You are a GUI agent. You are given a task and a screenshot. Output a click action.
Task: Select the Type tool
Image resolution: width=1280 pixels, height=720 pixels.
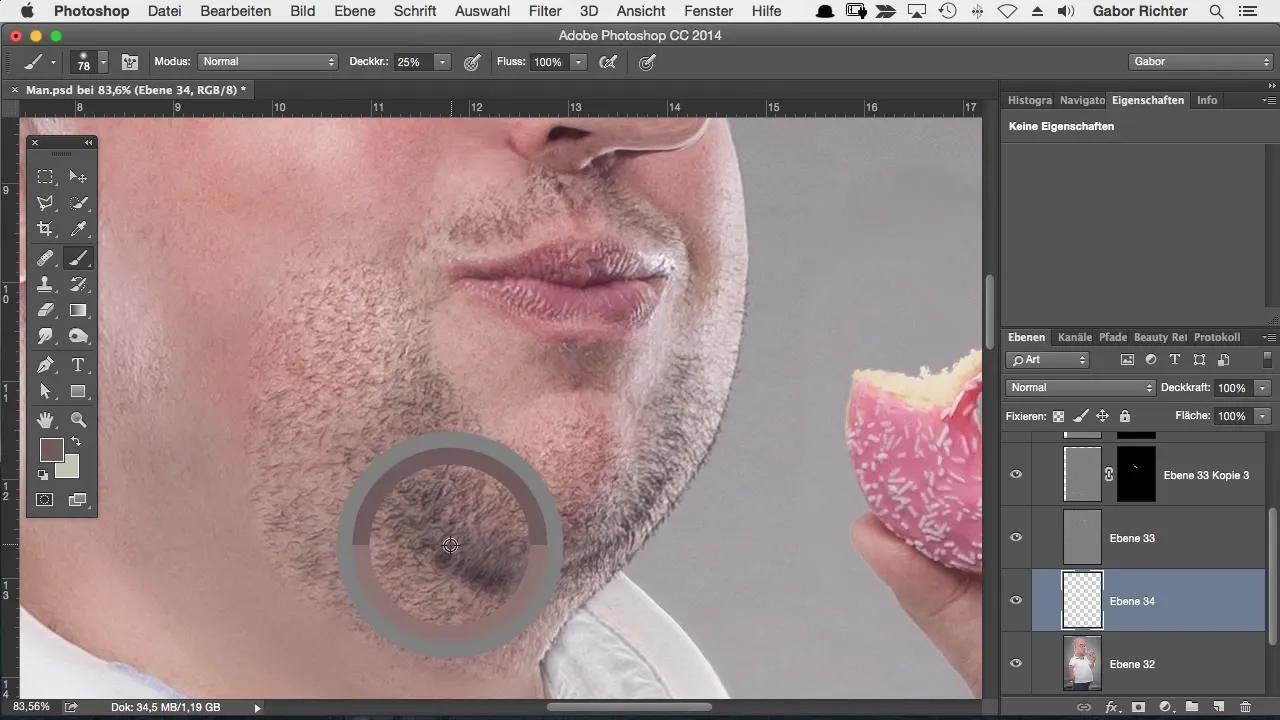click(78, 365)
